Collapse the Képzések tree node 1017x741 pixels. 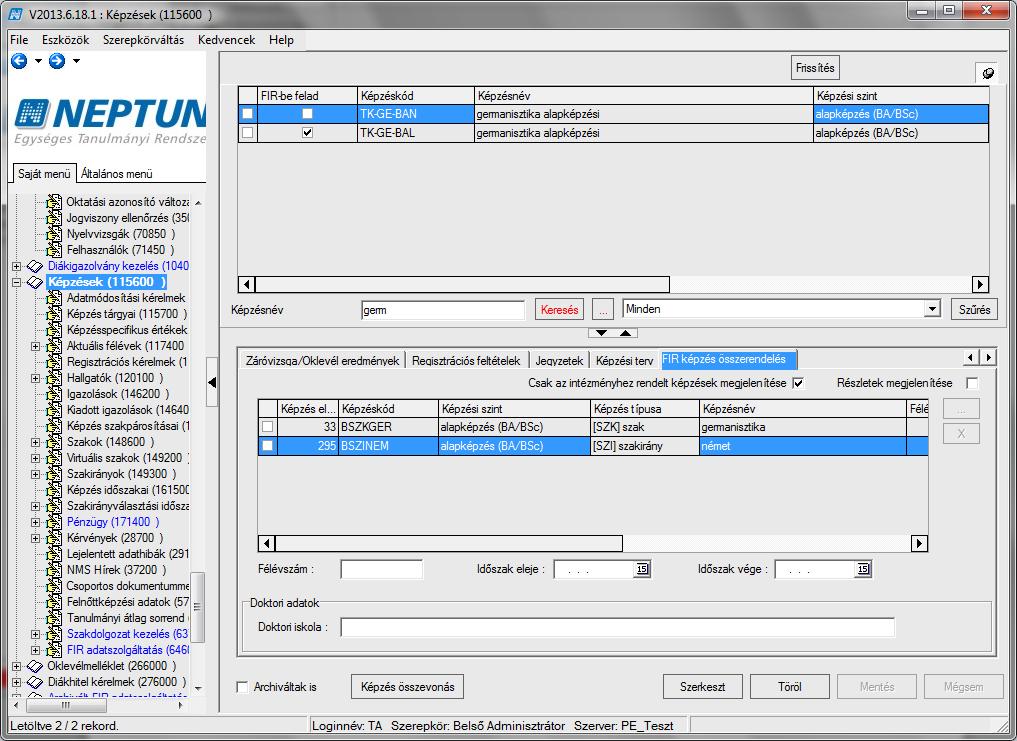[17, 282]
